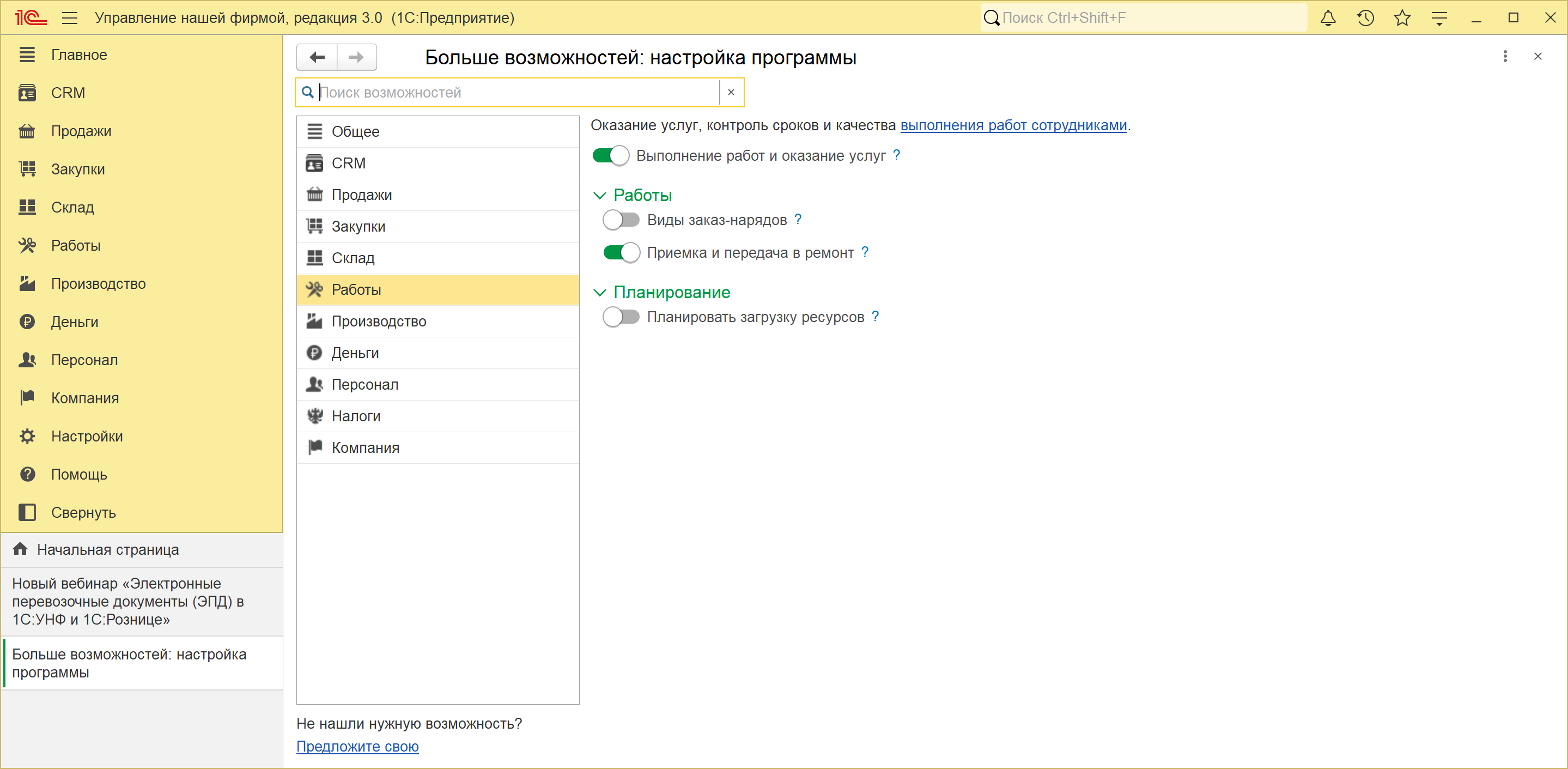Viewport: 1568px width, 769px height.
Task: Show help for Приемка и передача в ремонт
Action: tap(865, 252)
